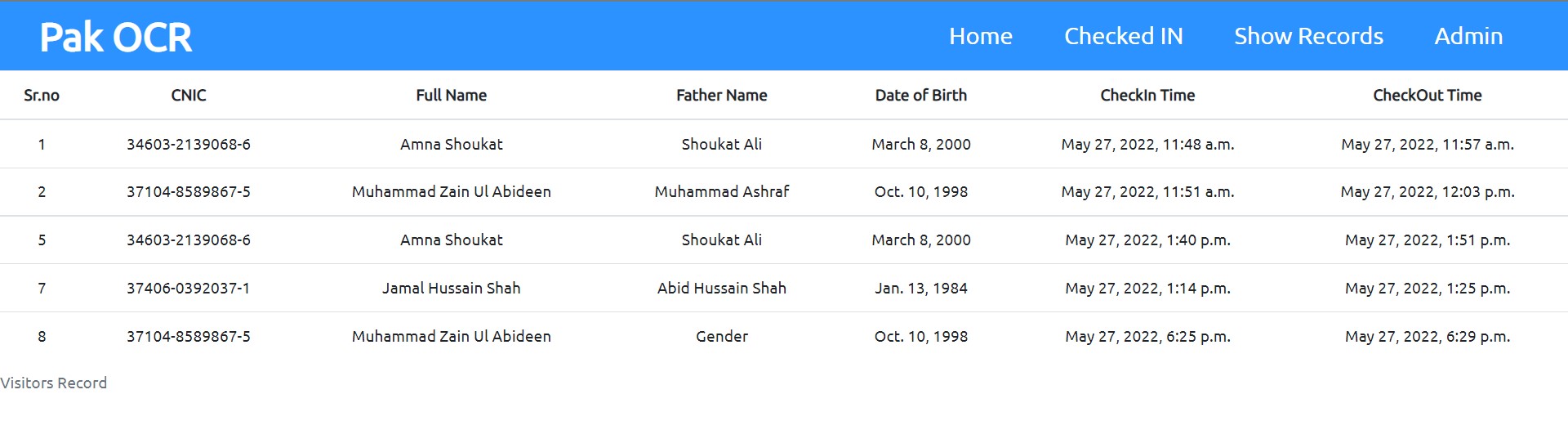
Task: Open the Admin link
Action: (1468, 36)
